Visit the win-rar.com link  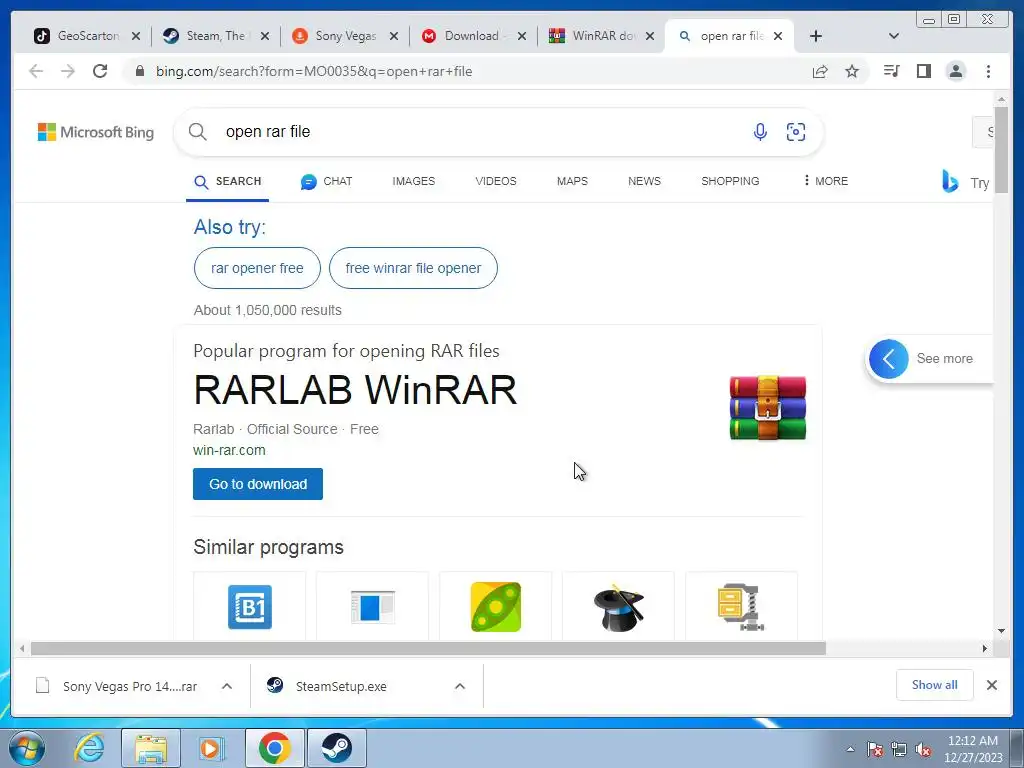(x=229, y=450)
